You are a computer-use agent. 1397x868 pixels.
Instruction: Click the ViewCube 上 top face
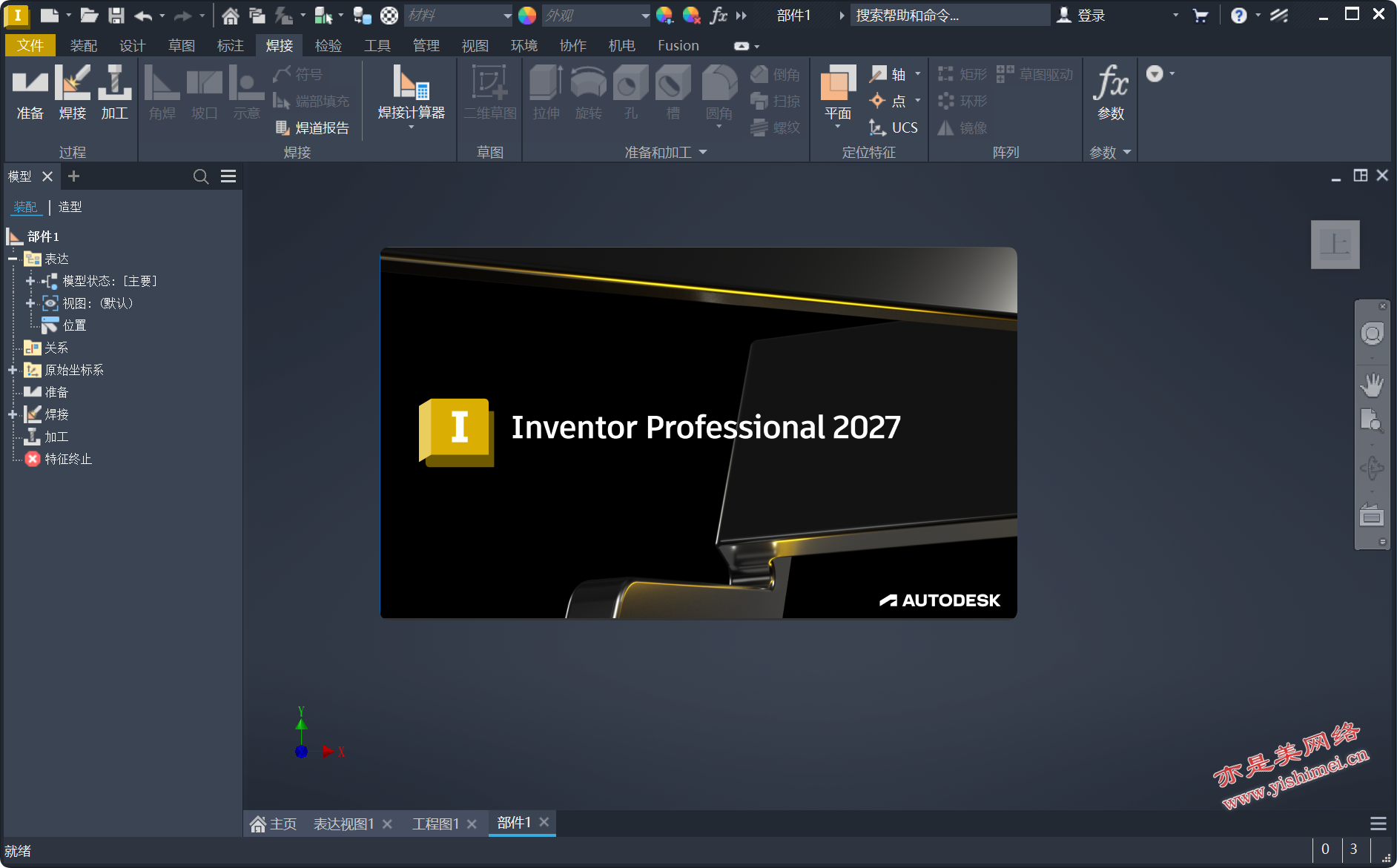(x=1335, y=244)
